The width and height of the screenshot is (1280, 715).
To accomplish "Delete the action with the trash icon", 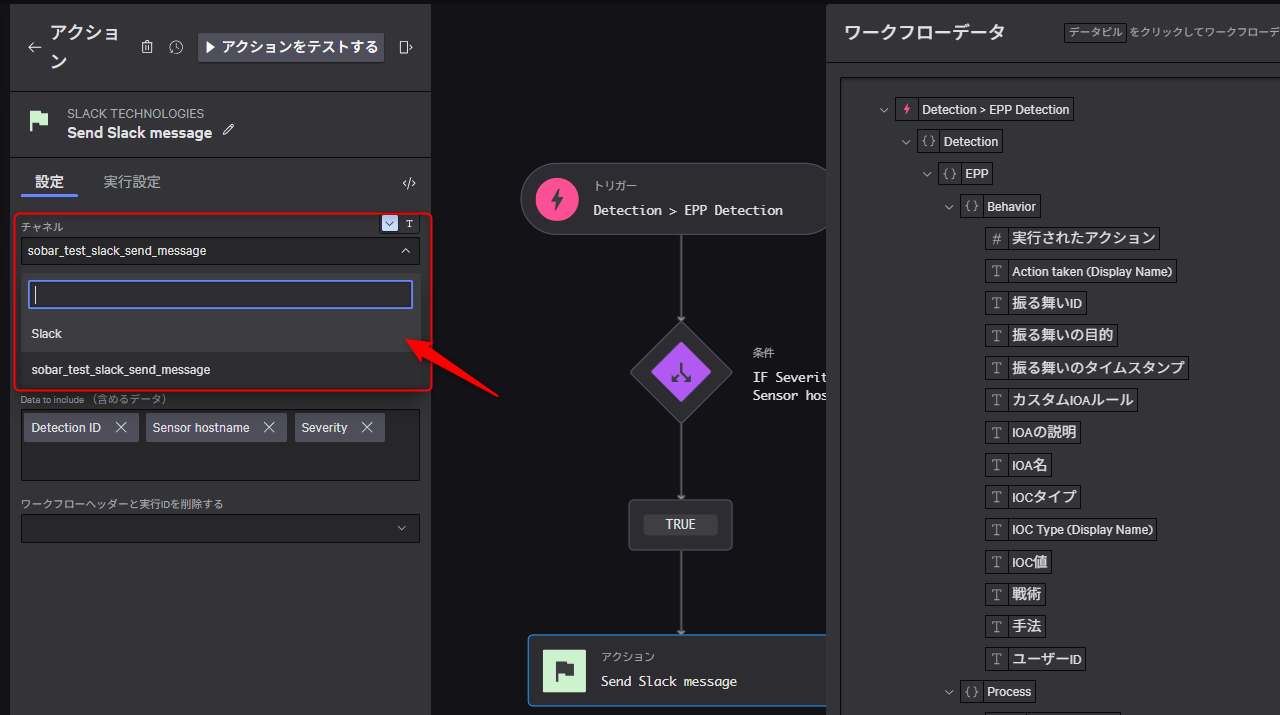I will [147, 47].
